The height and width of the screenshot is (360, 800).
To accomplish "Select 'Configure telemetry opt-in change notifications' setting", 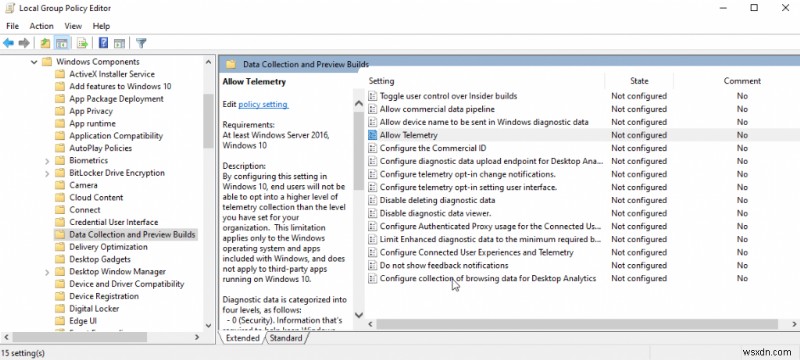I will coord(467,174).
